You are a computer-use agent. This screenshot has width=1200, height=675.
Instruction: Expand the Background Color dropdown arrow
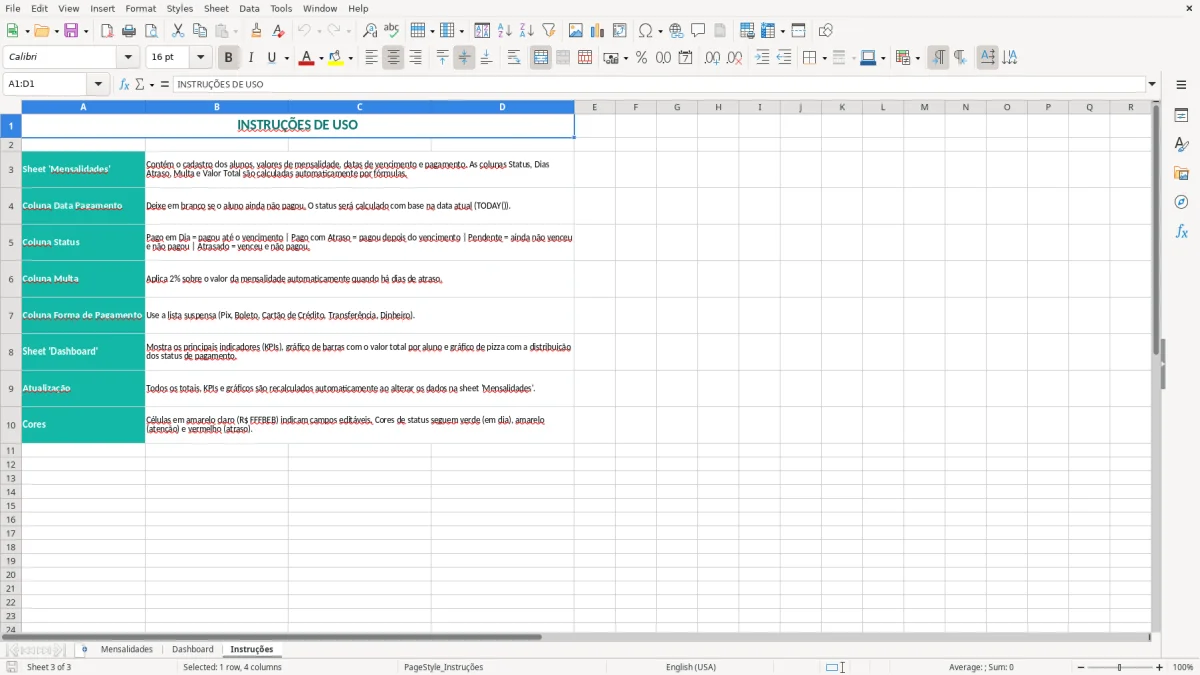click(350, 58)
